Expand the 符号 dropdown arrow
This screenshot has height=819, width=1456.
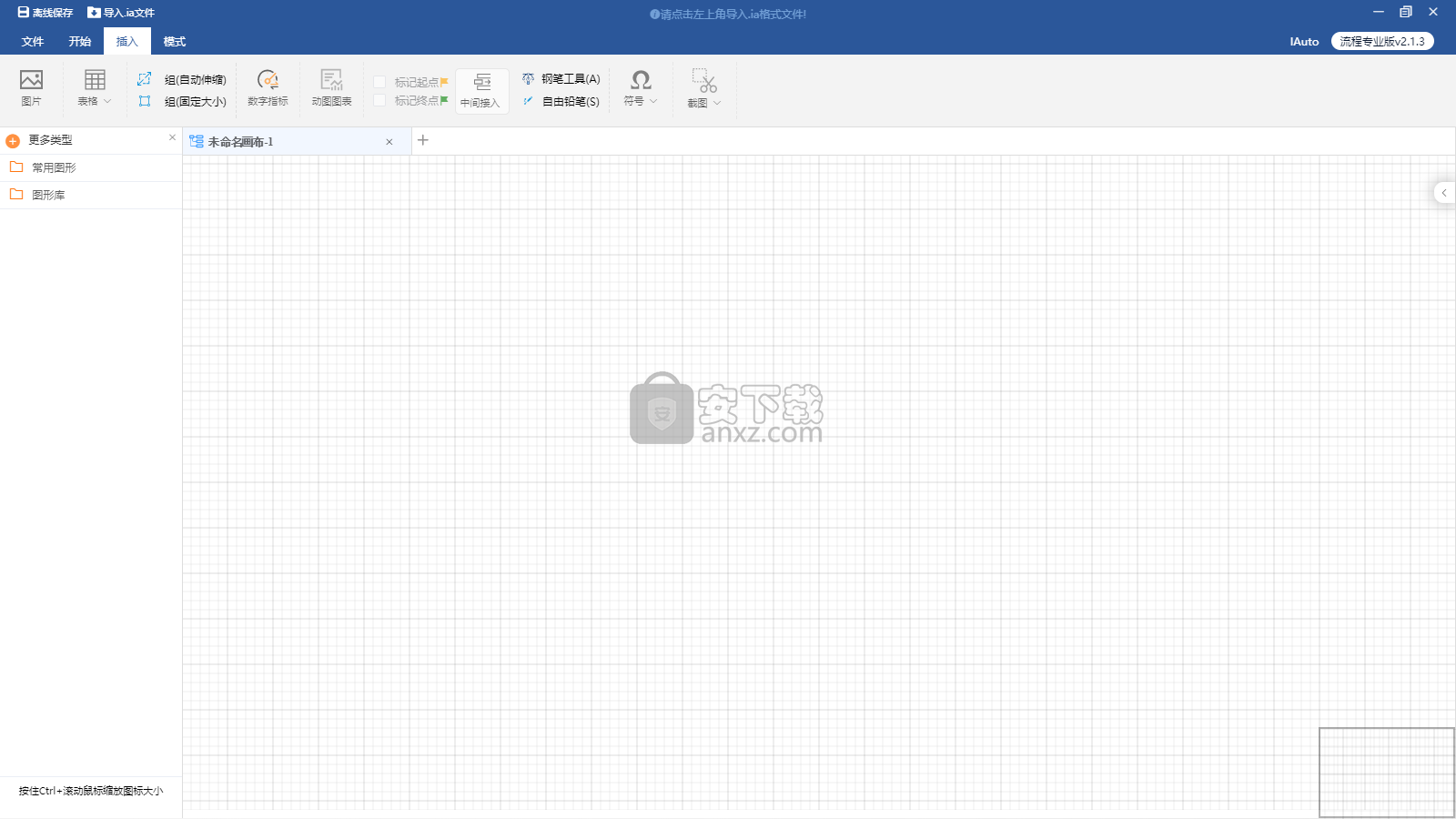click(x=653, y=101)
